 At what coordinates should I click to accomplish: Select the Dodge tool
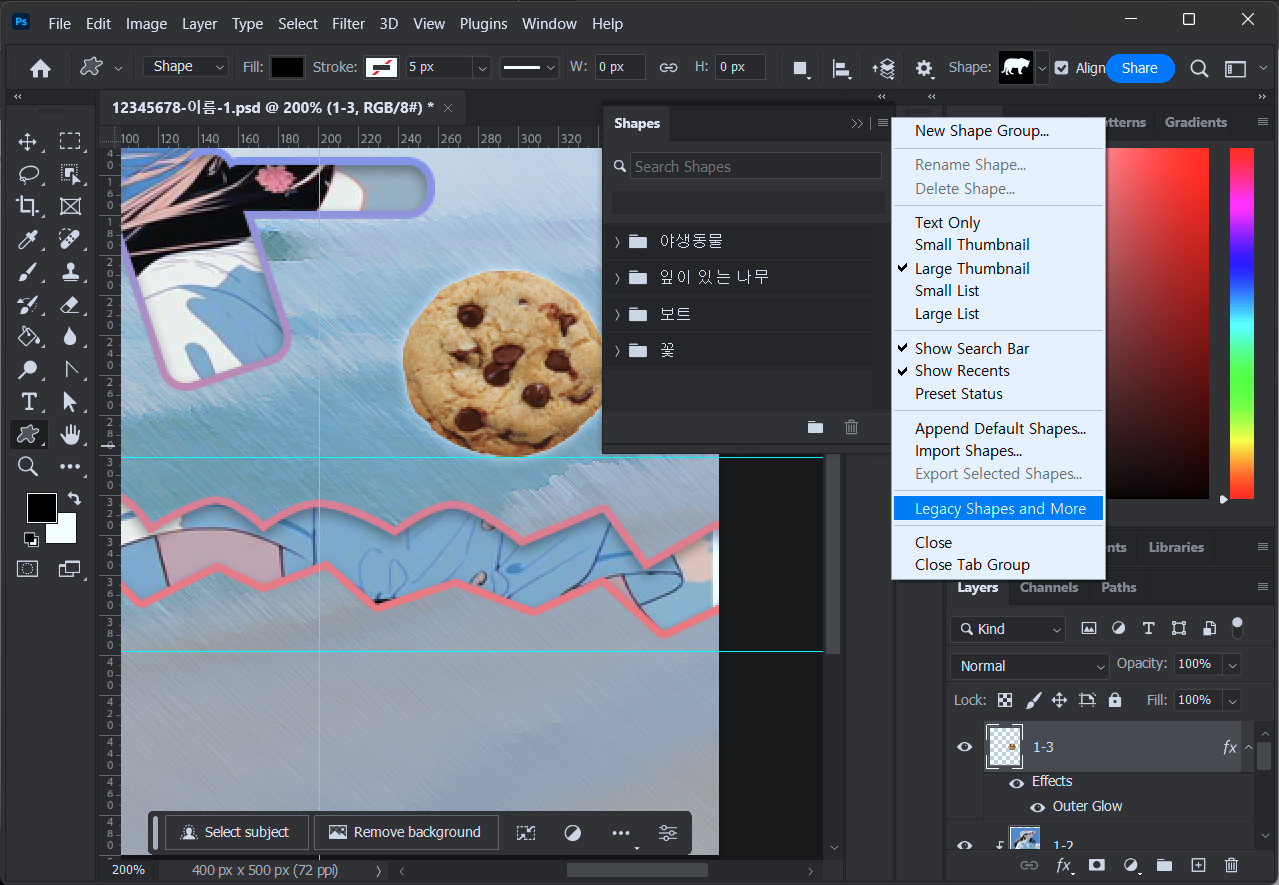(x=28, y=369)
